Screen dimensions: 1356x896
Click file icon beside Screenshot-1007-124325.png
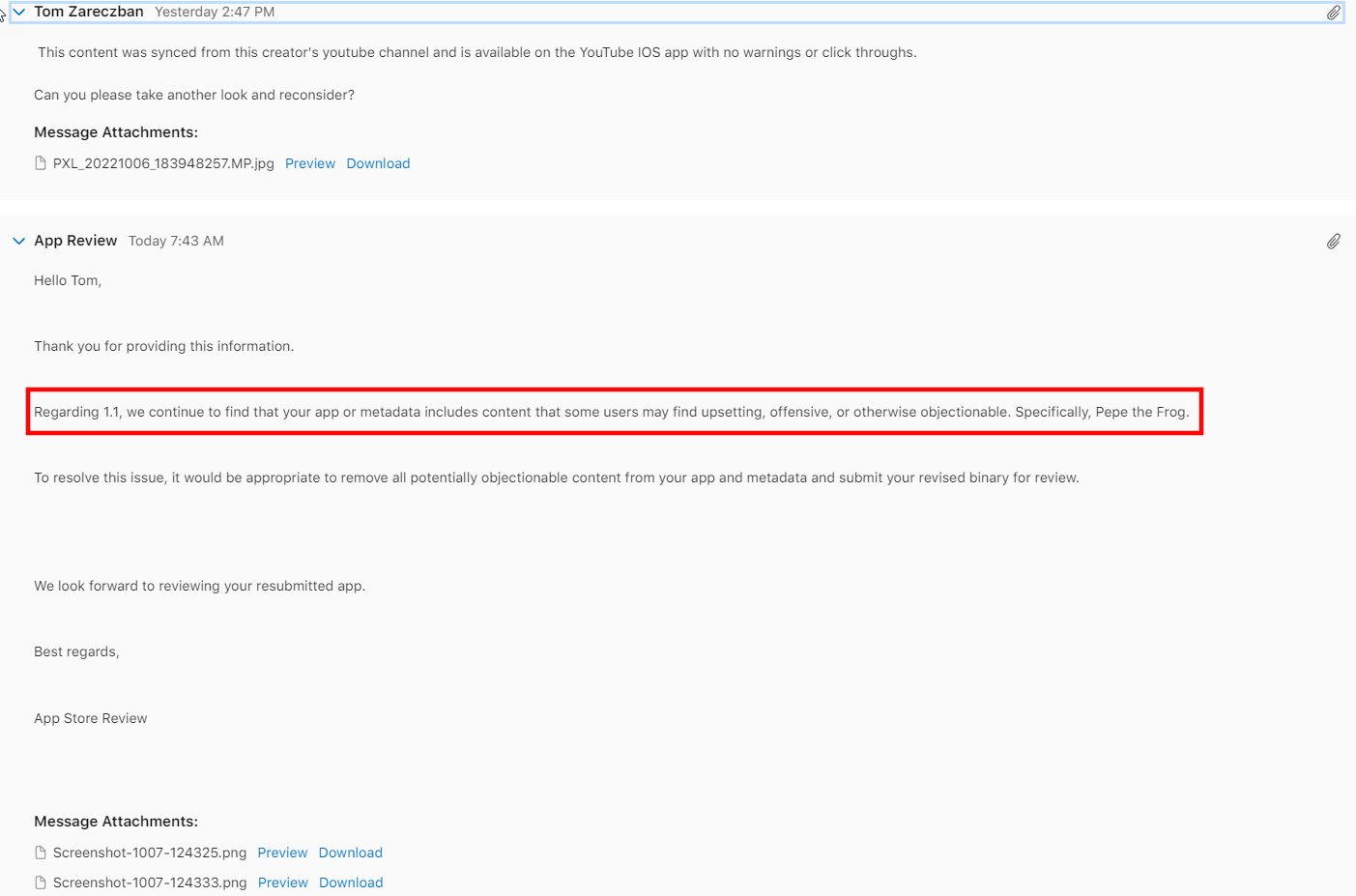(41, 853)
